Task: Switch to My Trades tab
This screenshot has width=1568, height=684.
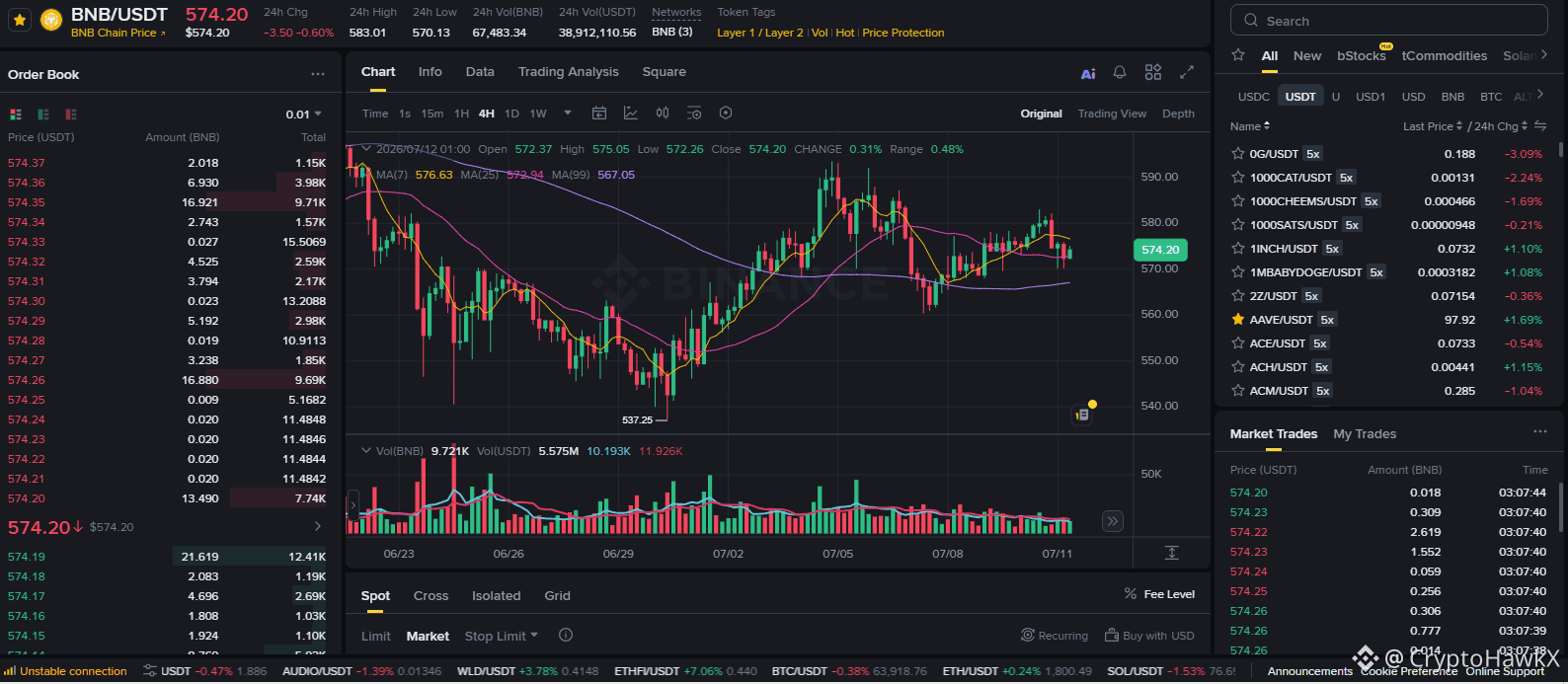Action: pyautogui.click(x=1365, y=434)
